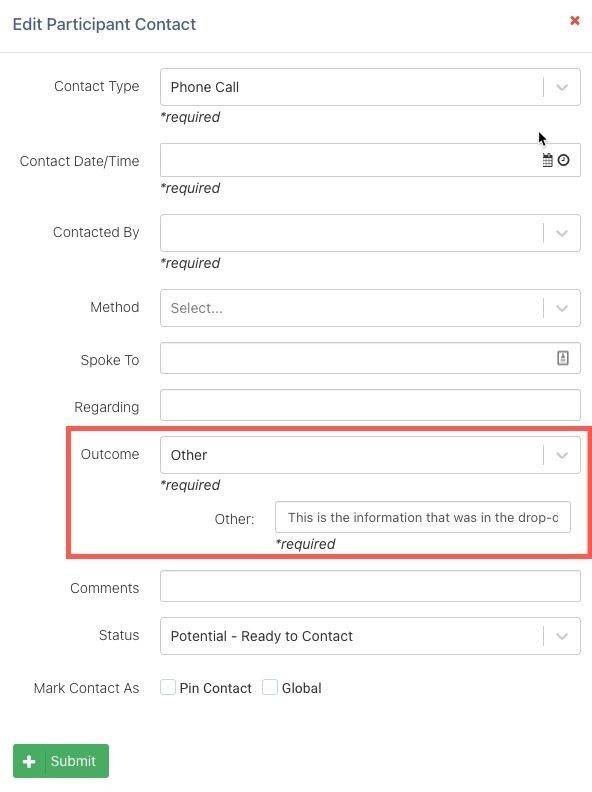Click the Potential - Ready to Contact status value

tap(262, 636)
